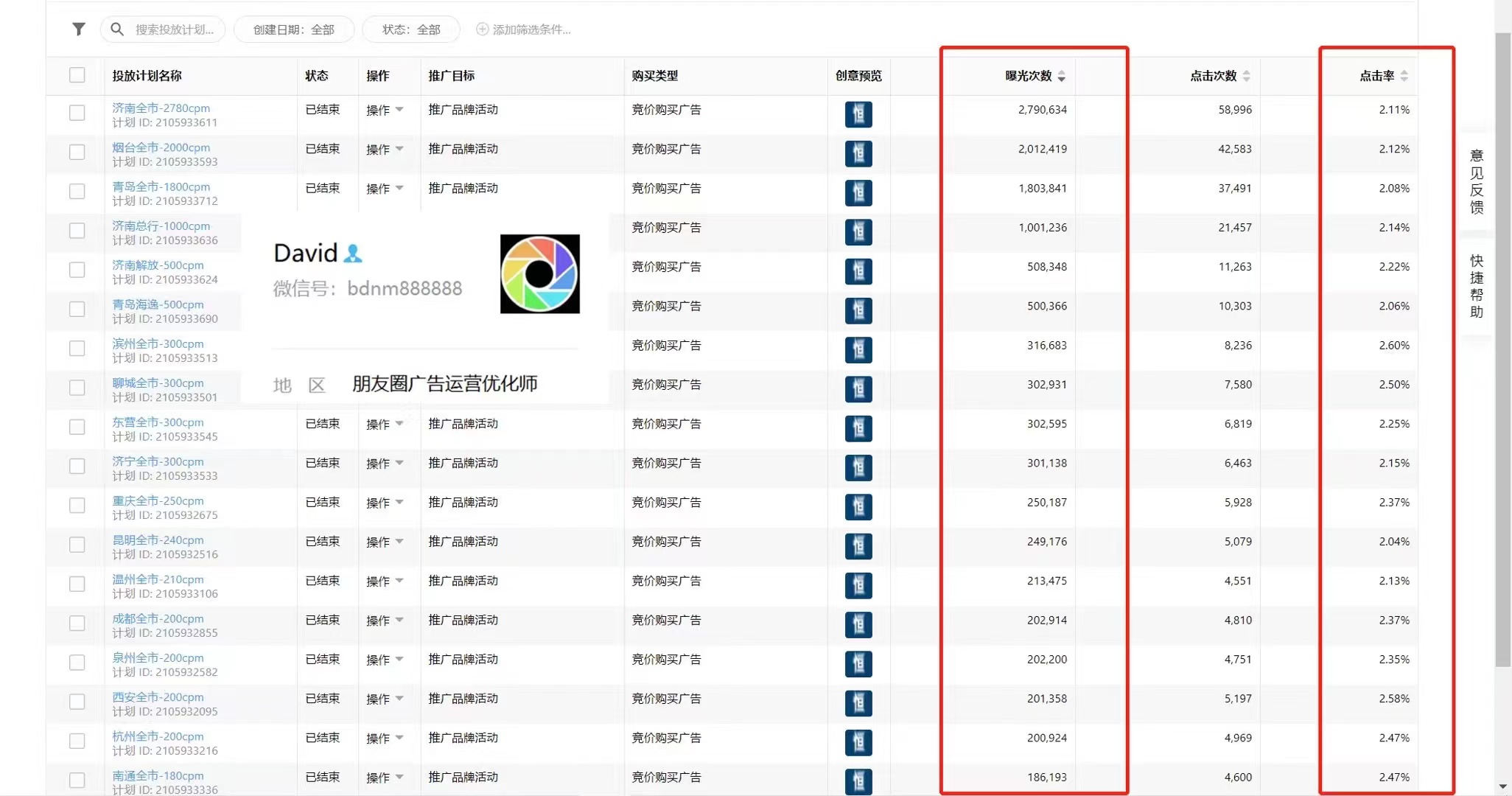
Task: Sort by 点击次数 column arrows
Action: (1246, 76)
